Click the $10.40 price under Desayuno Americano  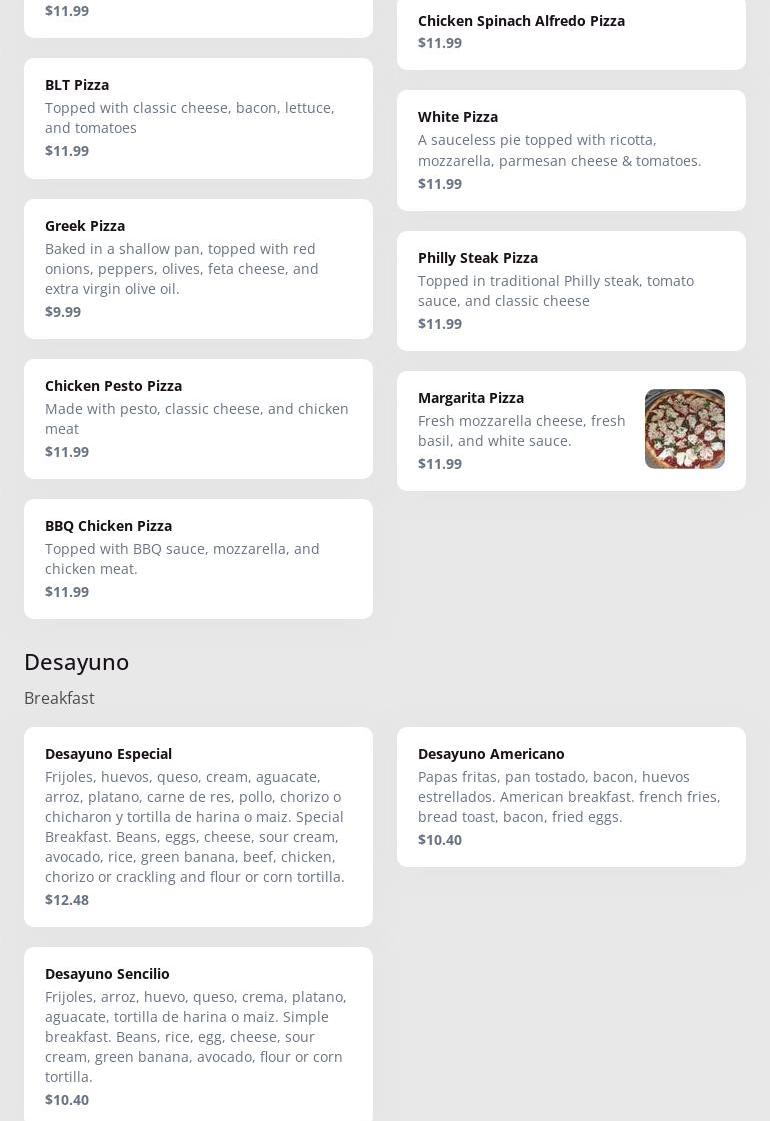point(440,840)
